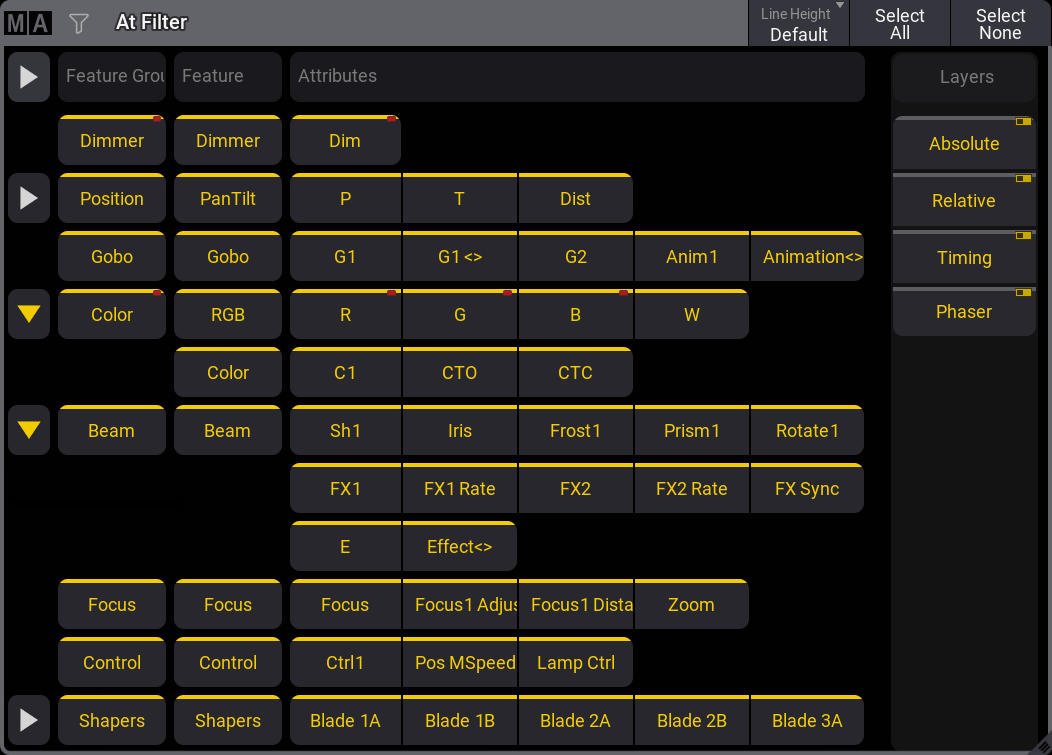Viewport: 1052px width, 755px height.
Task: Click the filter funnel icon
Action: [x=79, y=22]
